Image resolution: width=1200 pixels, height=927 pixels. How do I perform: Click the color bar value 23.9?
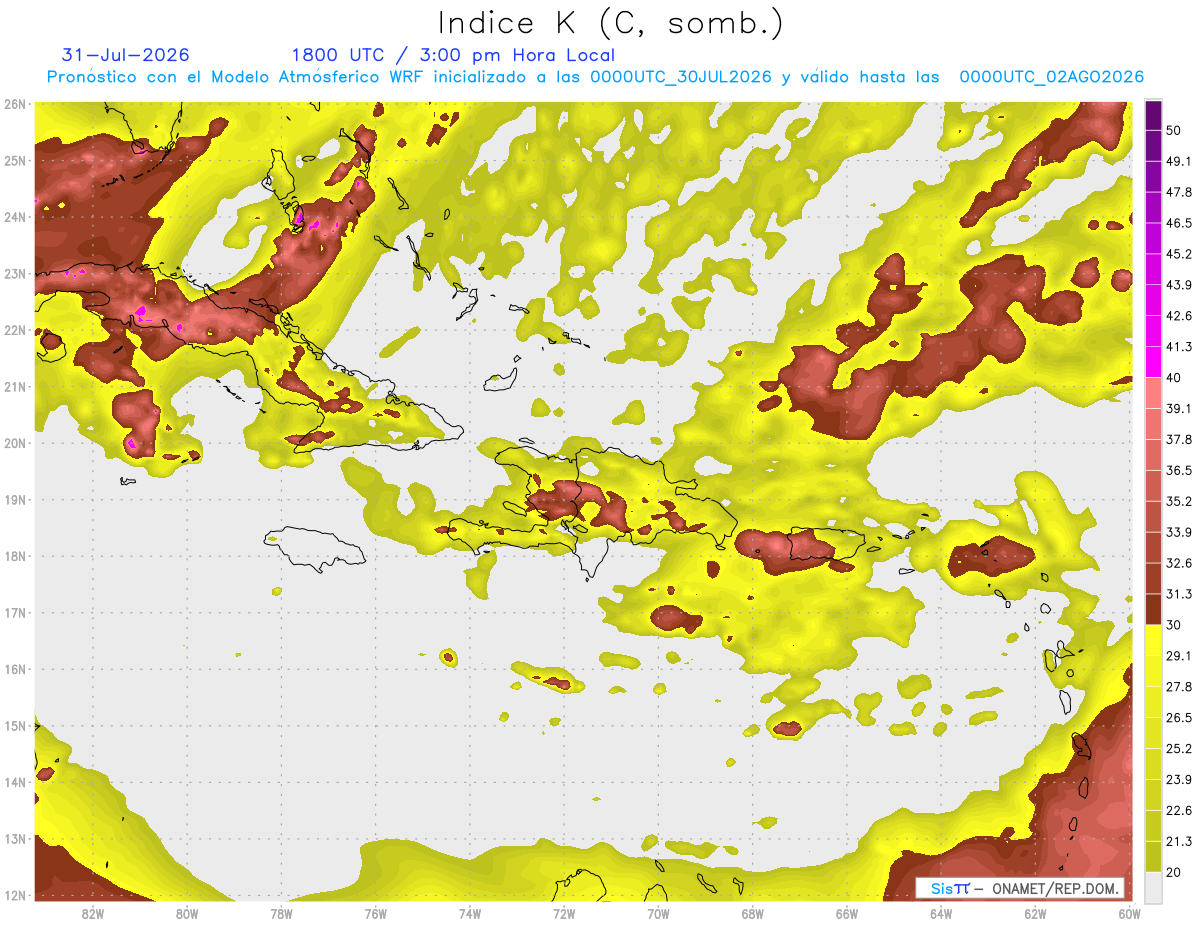coord(1179,780)
